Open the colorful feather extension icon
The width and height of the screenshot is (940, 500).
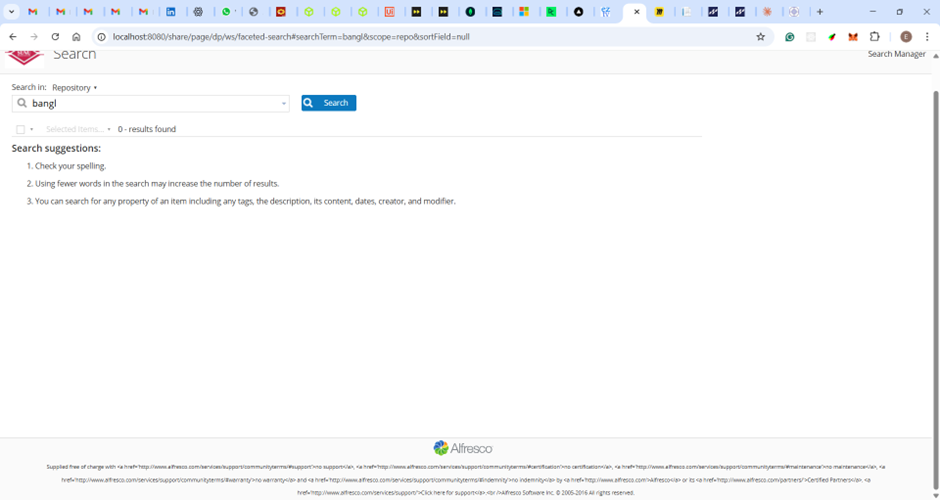click(x=831, y=37)
